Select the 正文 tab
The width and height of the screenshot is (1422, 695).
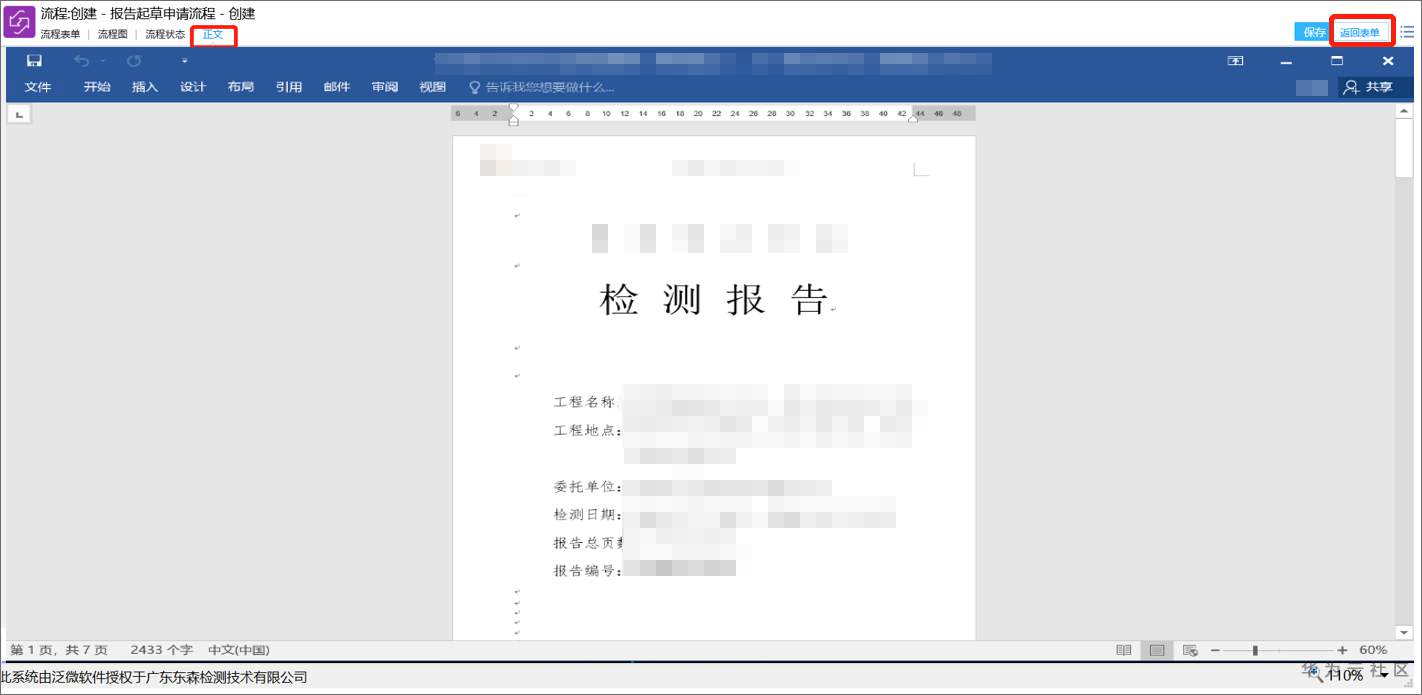(213, 35)
